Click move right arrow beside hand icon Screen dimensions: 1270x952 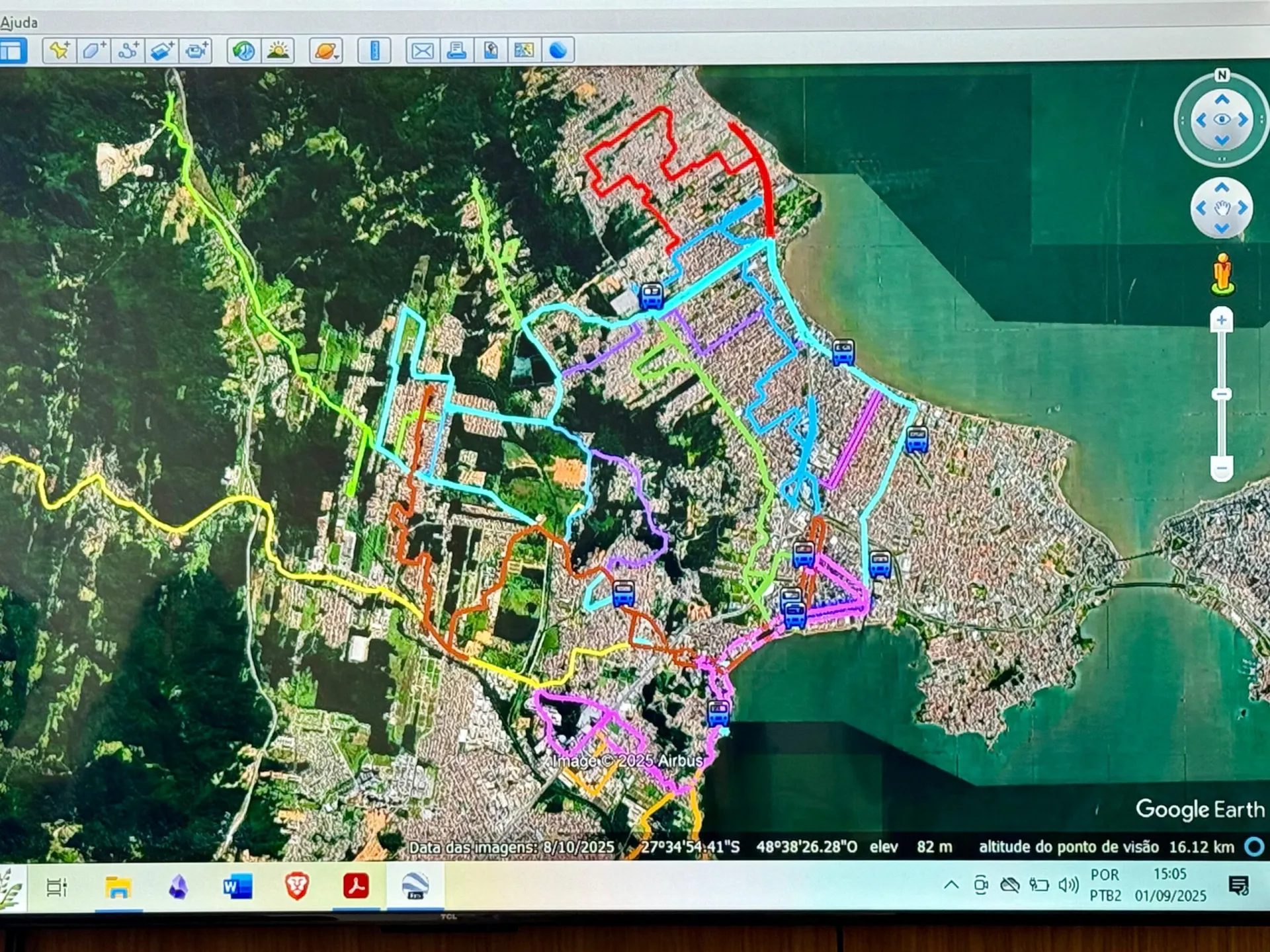point(1243,208)
